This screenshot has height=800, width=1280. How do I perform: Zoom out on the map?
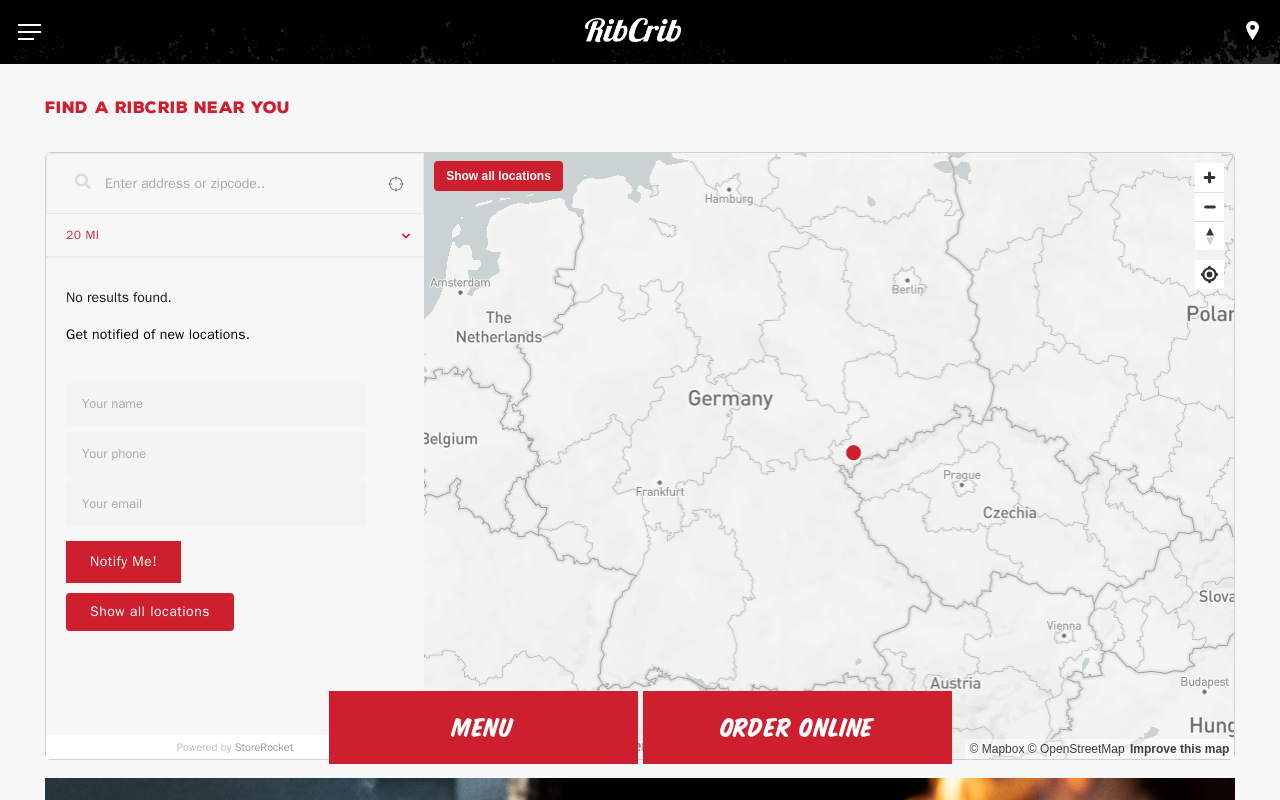tap(1209, 207)
